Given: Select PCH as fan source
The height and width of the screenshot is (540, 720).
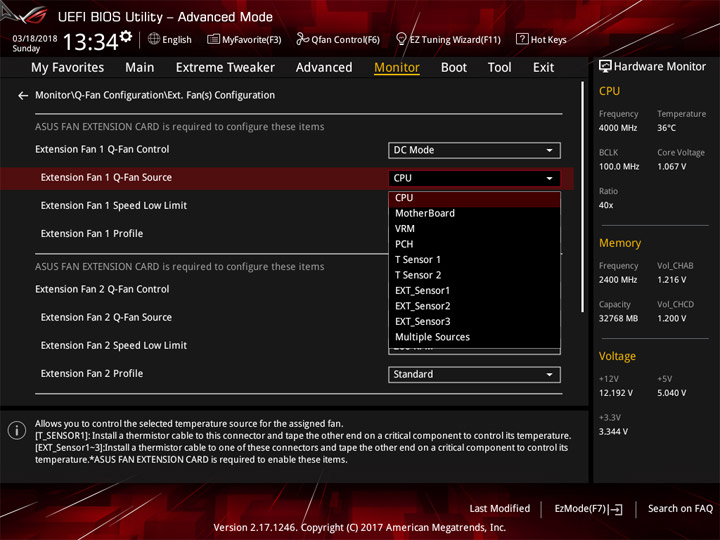Looking at the screenshot, I should (x=474, y=244).
